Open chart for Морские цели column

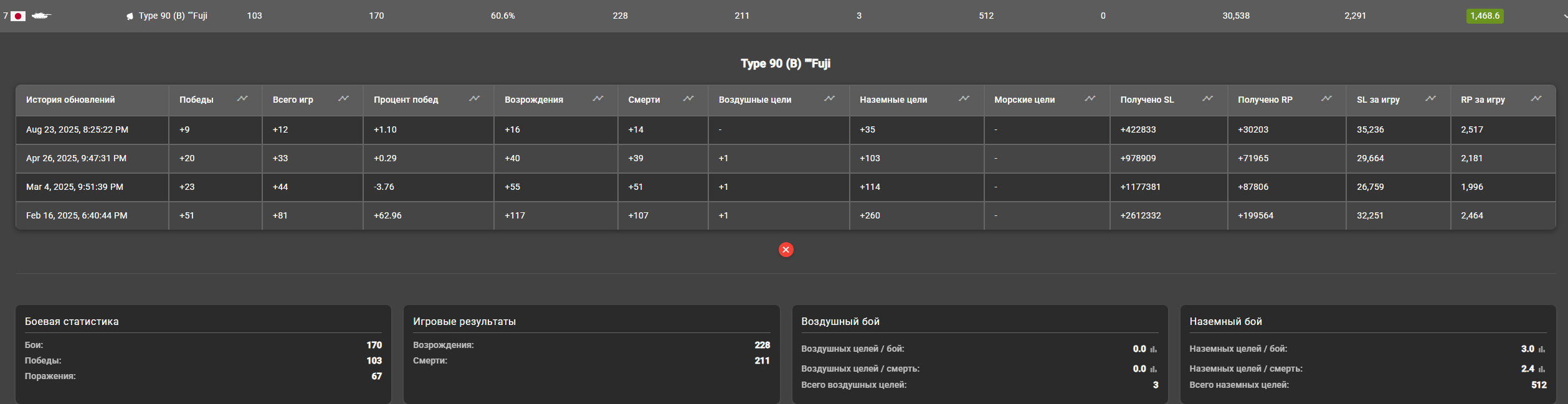point(1090,99)
